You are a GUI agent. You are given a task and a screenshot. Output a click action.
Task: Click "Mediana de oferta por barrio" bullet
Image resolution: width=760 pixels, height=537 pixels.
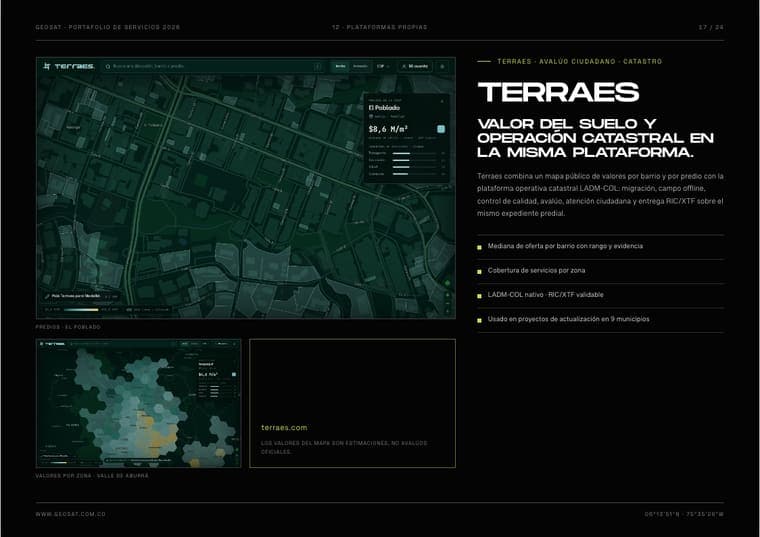(x=565, y=246)
